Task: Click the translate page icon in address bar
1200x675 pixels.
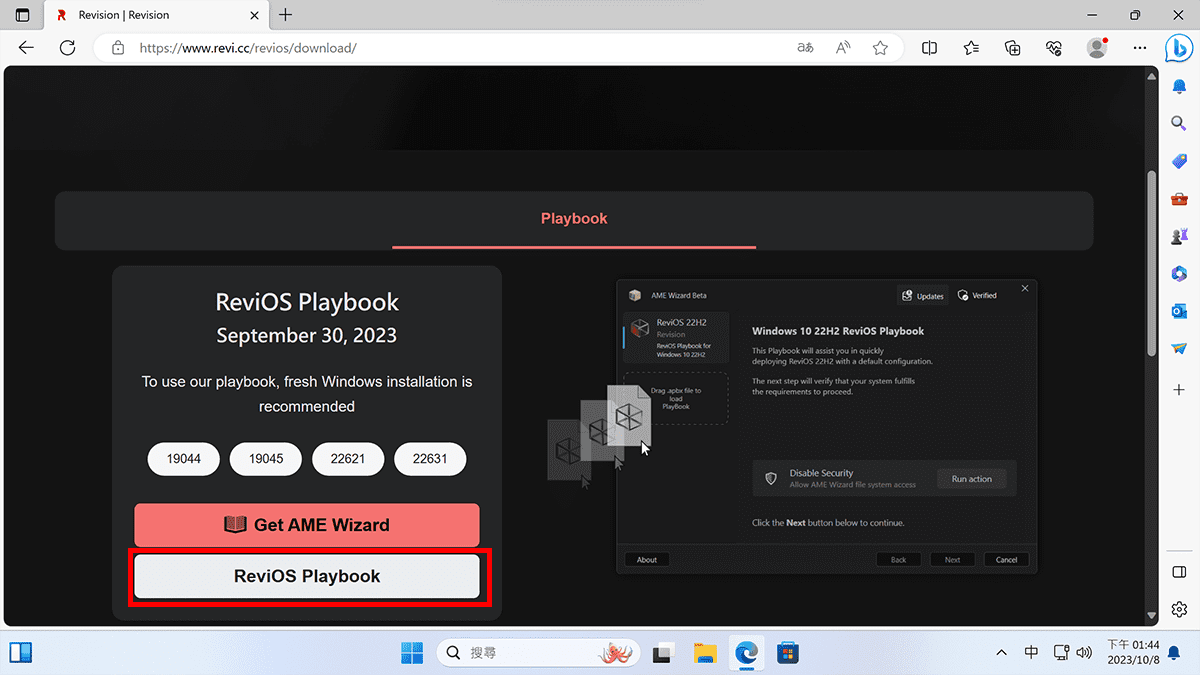Action: pos(805,48)
